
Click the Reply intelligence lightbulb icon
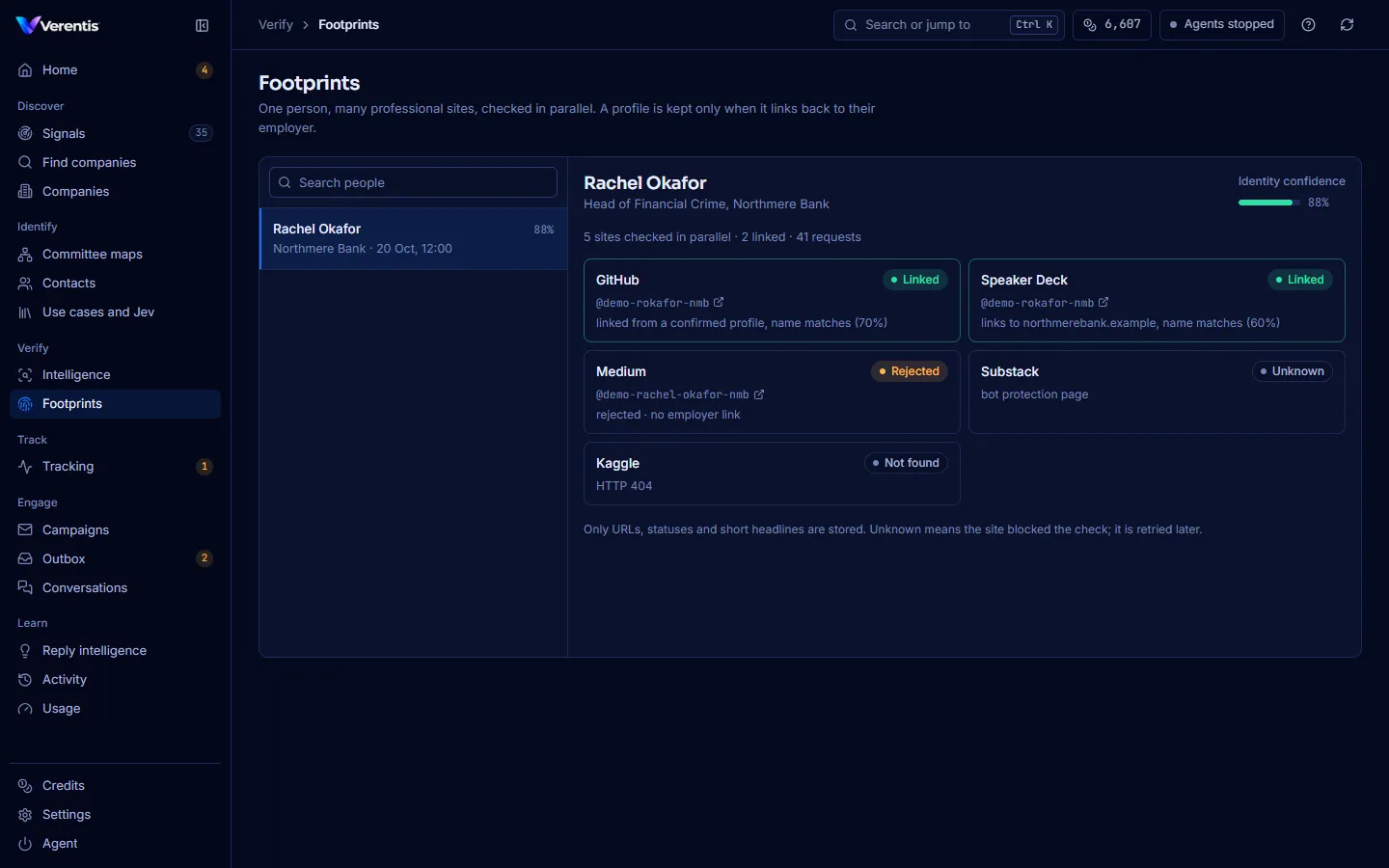pos(25,651)
